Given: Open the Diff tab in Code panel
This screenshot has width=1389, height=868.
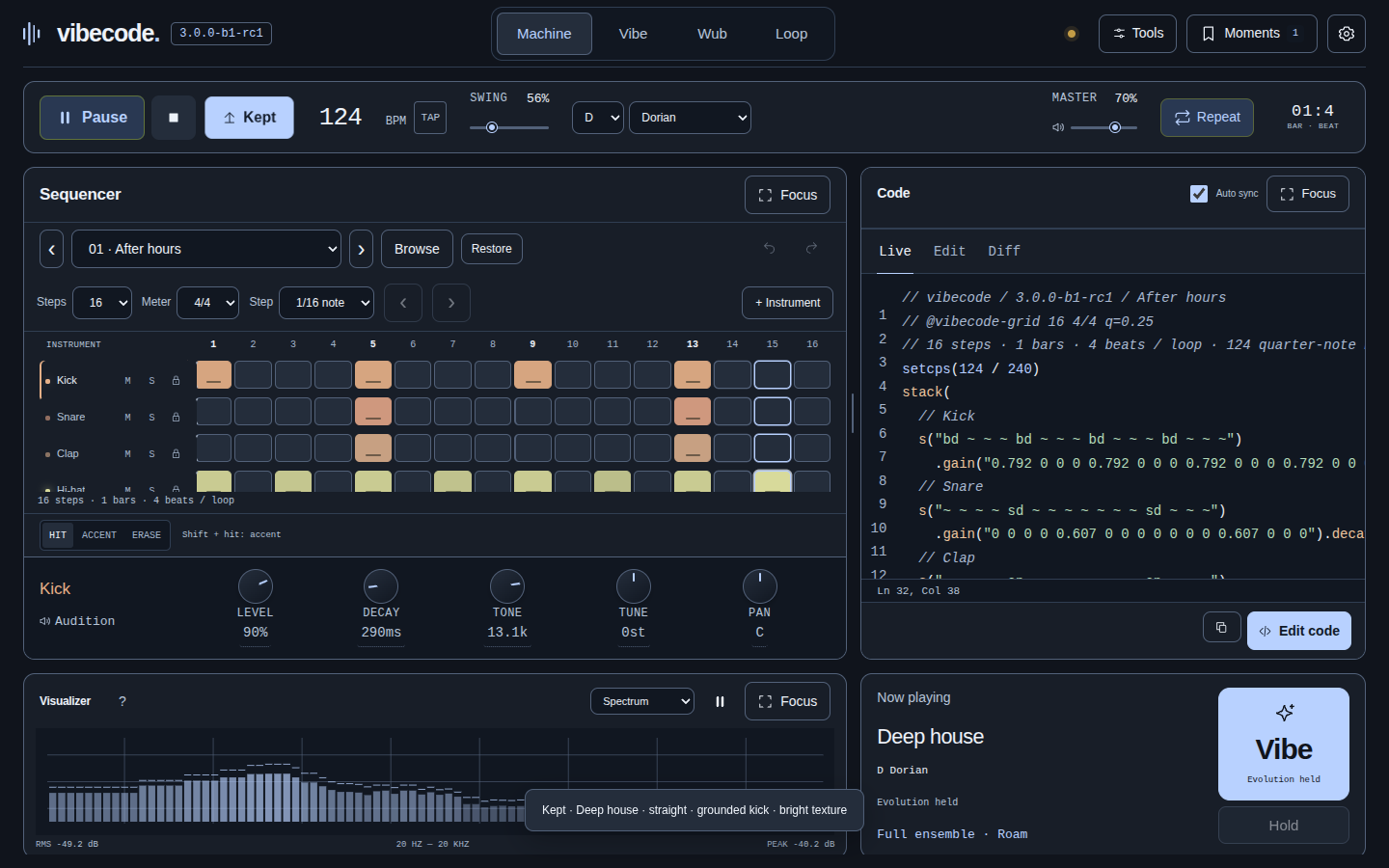Looking at the screenshot, I should pyautogui.click(x=1004, y=251).
